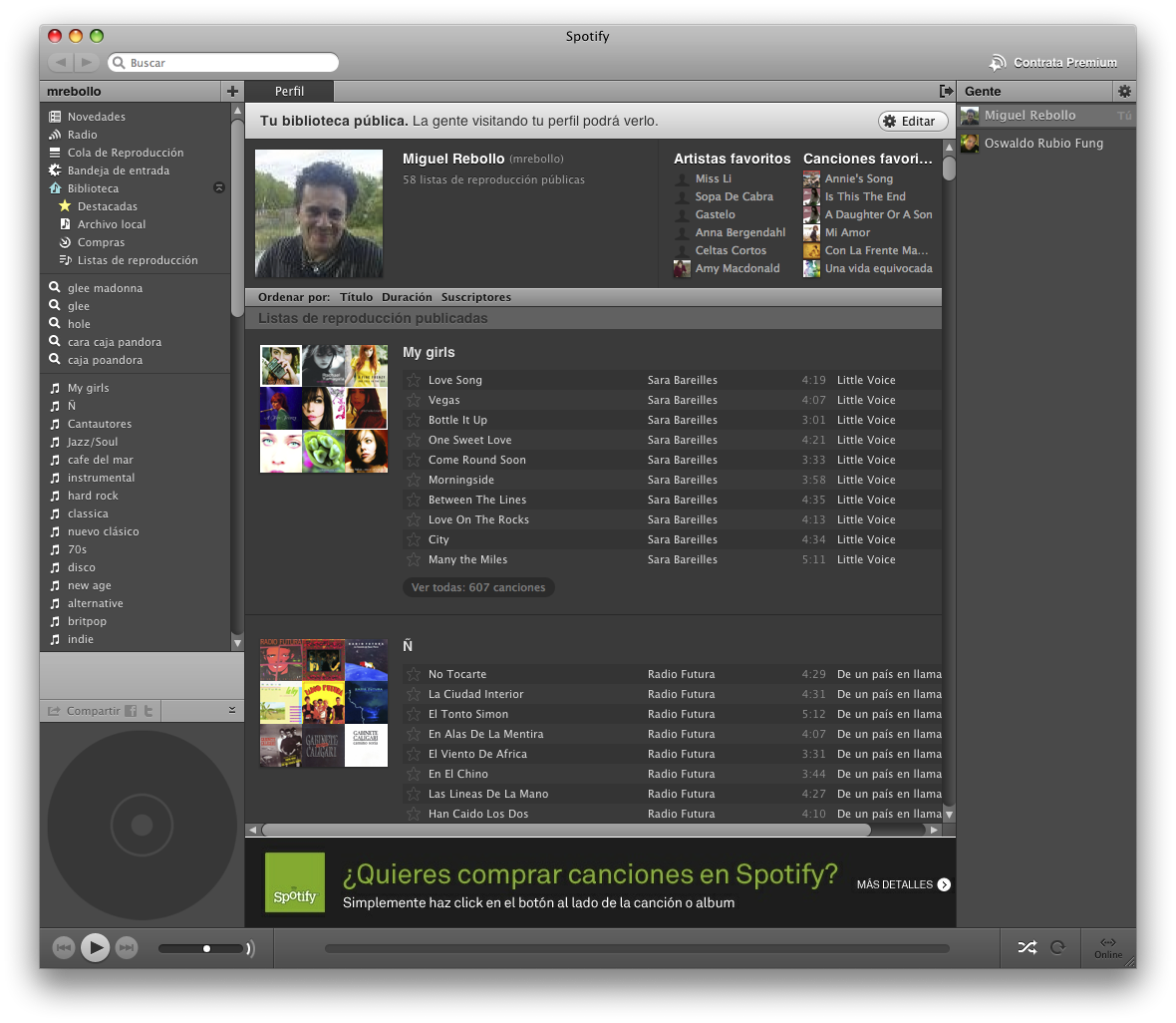Click the Editar button
This screenshot has width=1176, height=1023.
[912, 121]
